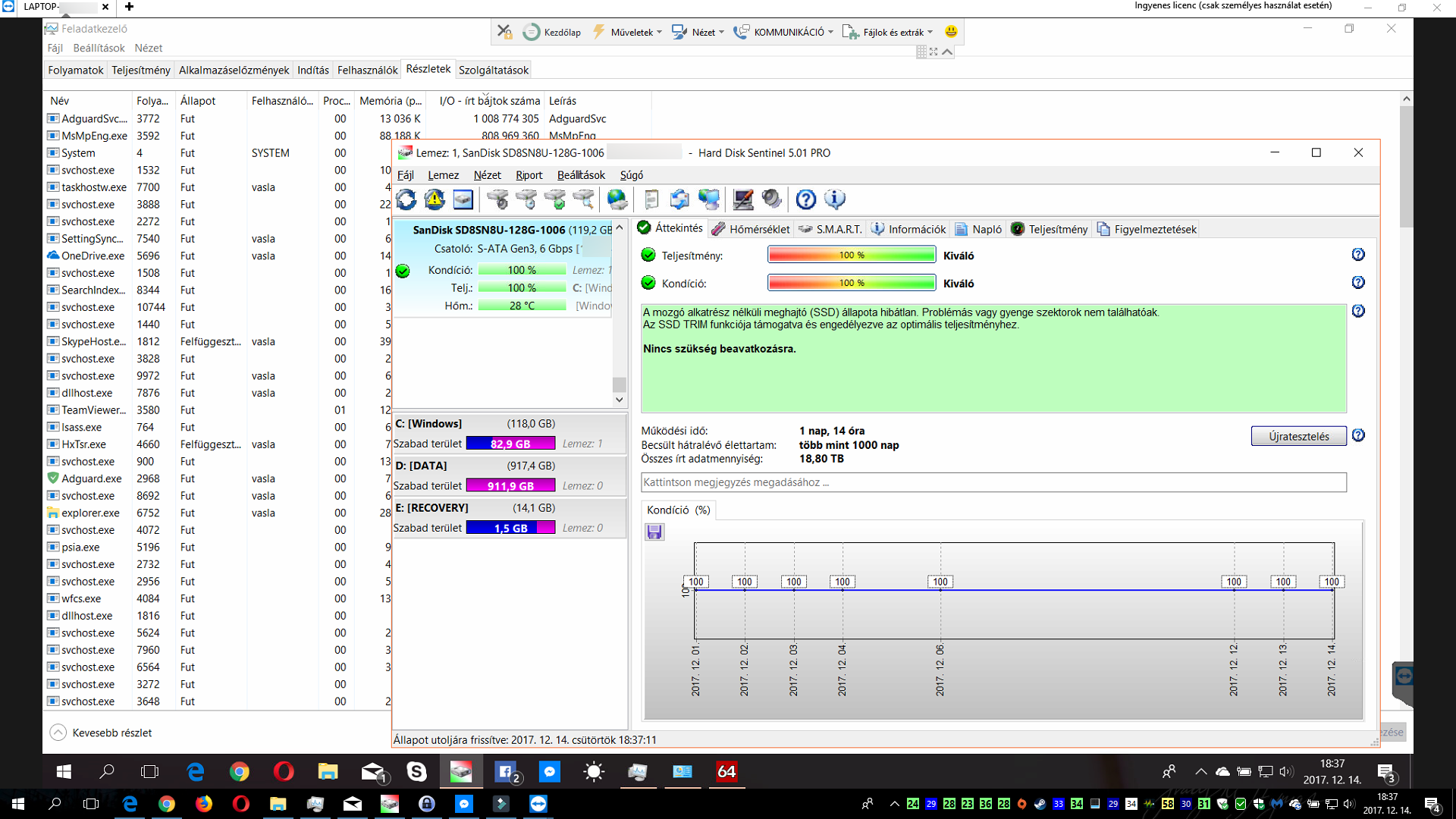
Task: Click the Windows Start button on the remote taskbar
Action: click(x=64, y=772)
